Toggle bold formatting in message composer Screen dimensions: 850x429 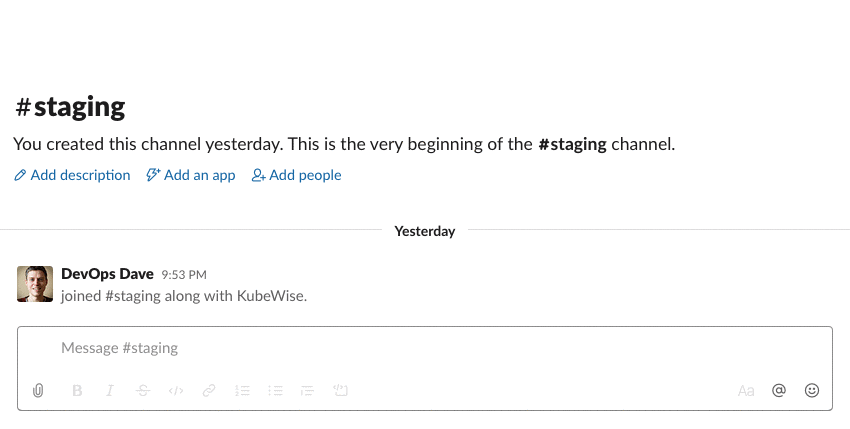77,390
